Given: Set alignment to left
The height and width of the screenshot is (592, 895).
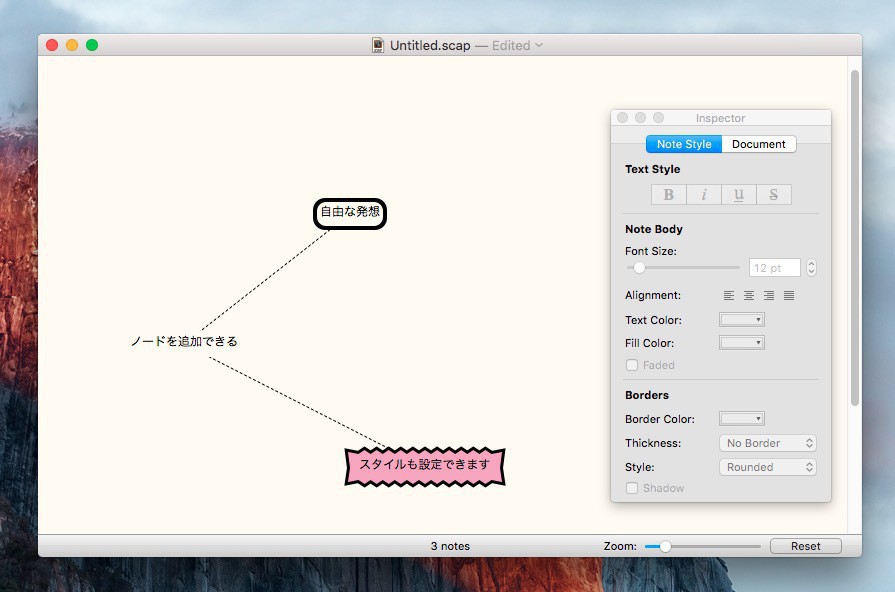Looking at the screenshot, I should (x=729, y=296).
